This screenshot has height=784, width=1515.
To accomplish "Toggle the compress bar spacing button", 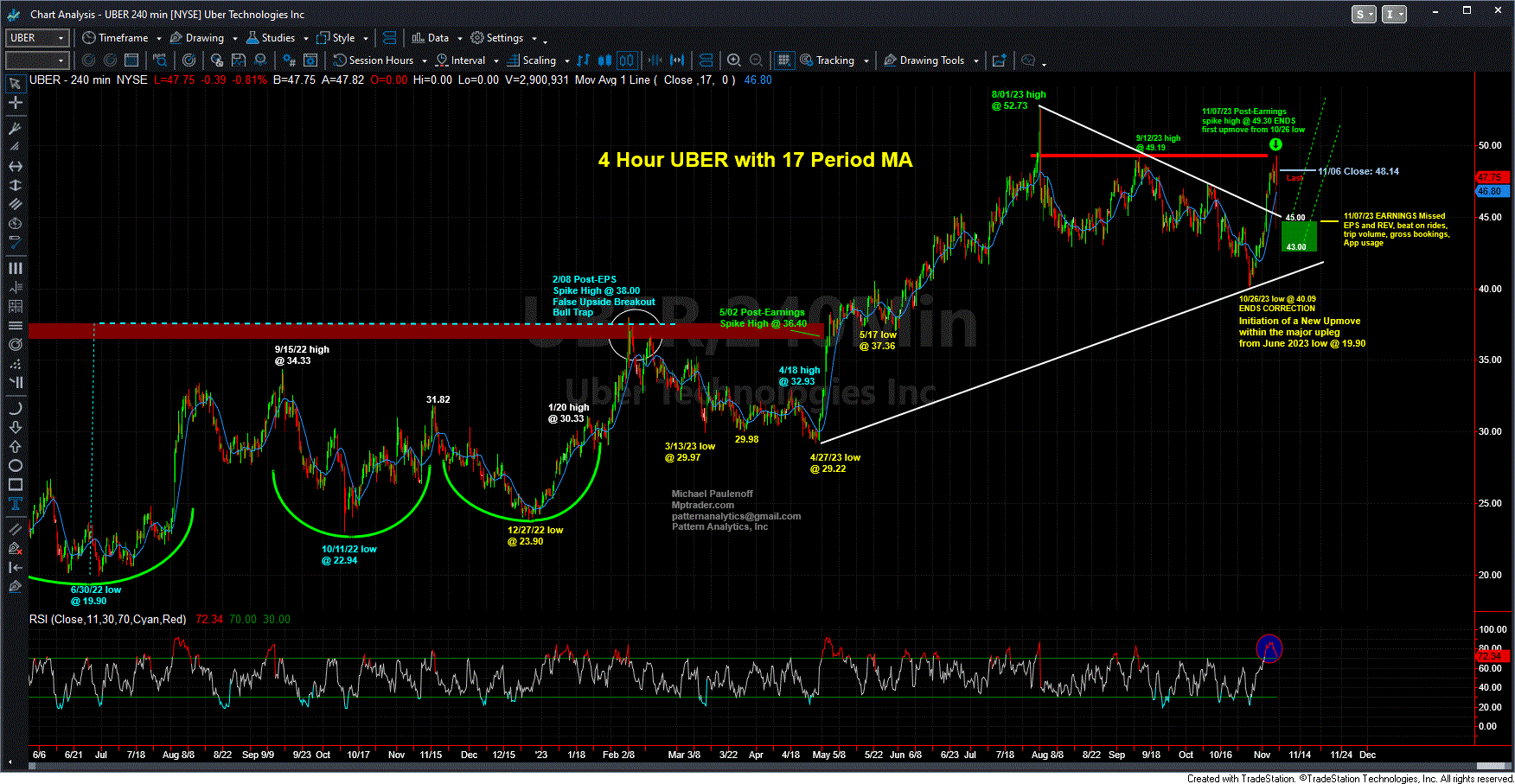I will (x=655, y=61).
